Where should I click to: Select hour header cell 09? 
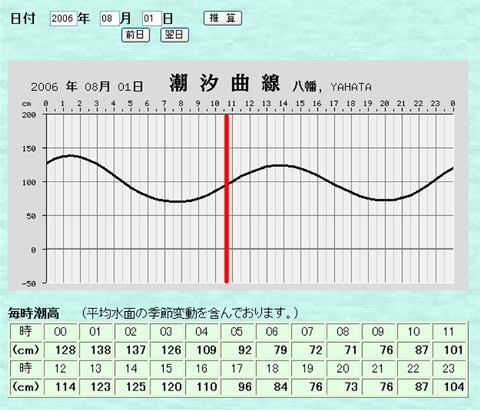379,332
